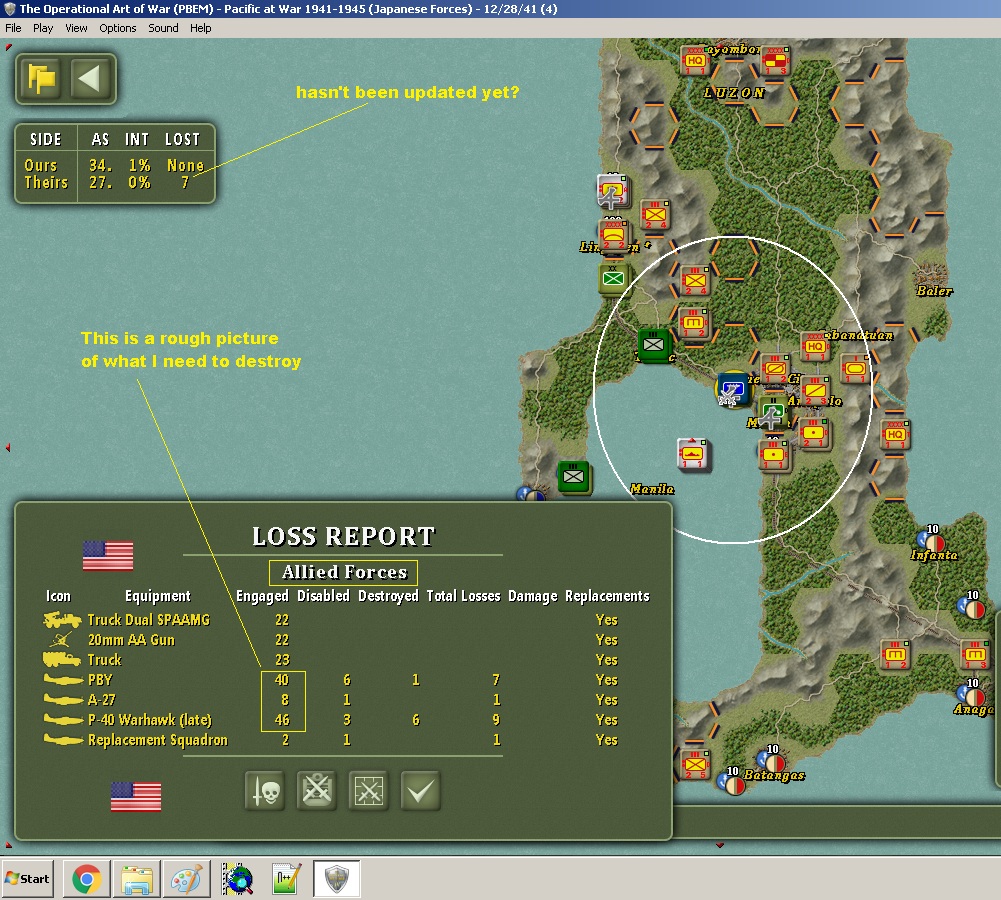Click the P-40 Warhawk aircraft silhouette icon
Screen dimensions: 1001x900
pyautogui.click(x=63, y=719)
